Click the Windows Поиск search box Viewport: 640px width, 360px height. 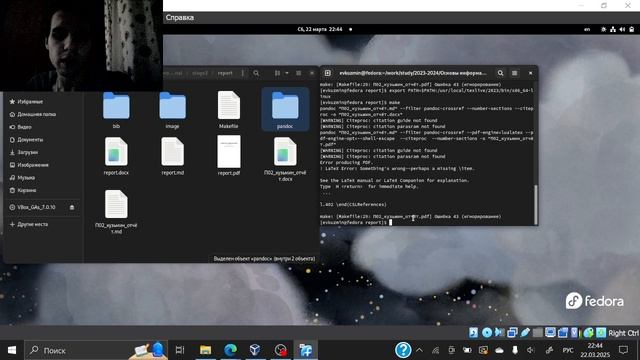96,350
